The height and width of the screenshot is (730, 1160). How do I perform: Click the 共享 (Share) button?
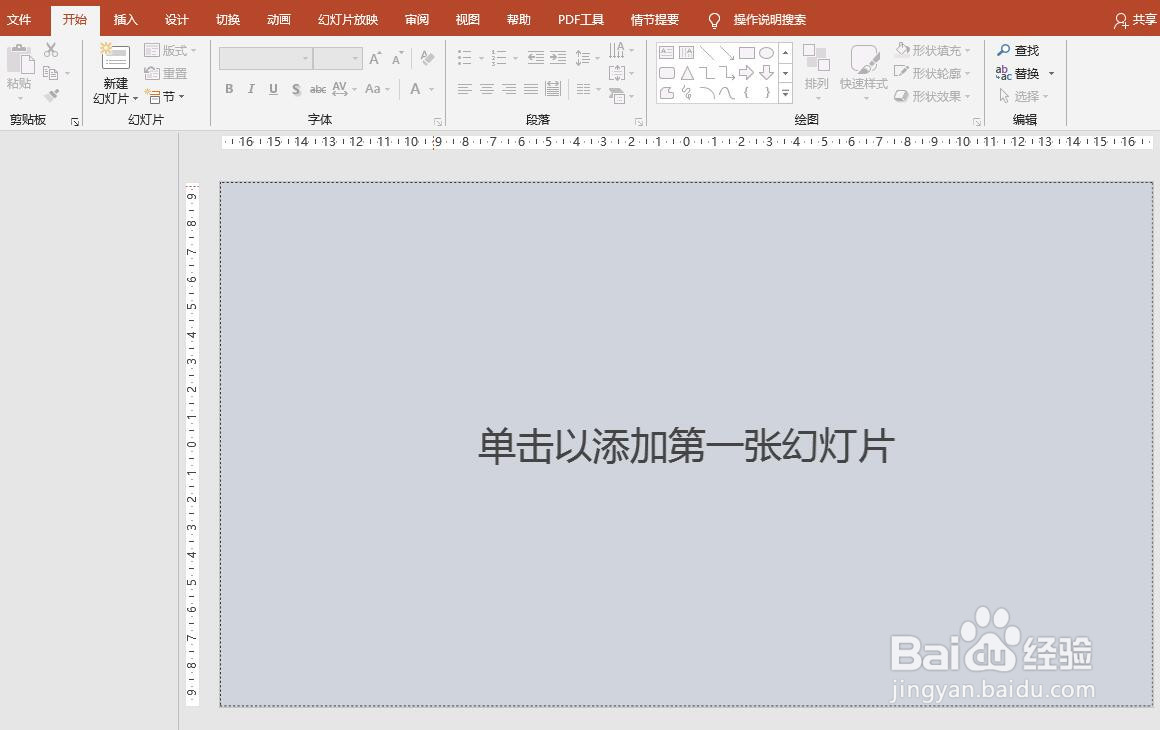click(1132, 19)
